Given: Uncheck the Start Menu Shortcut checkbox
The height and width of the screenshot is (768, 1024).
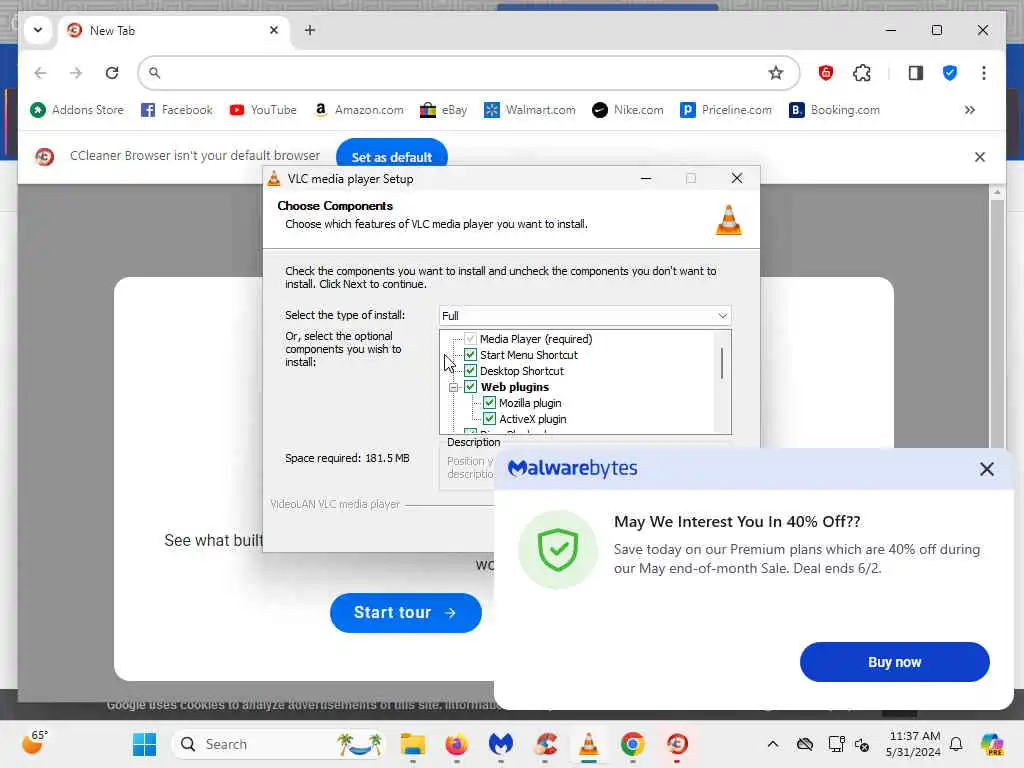Looking at the screenshot, I should [470, 355].
